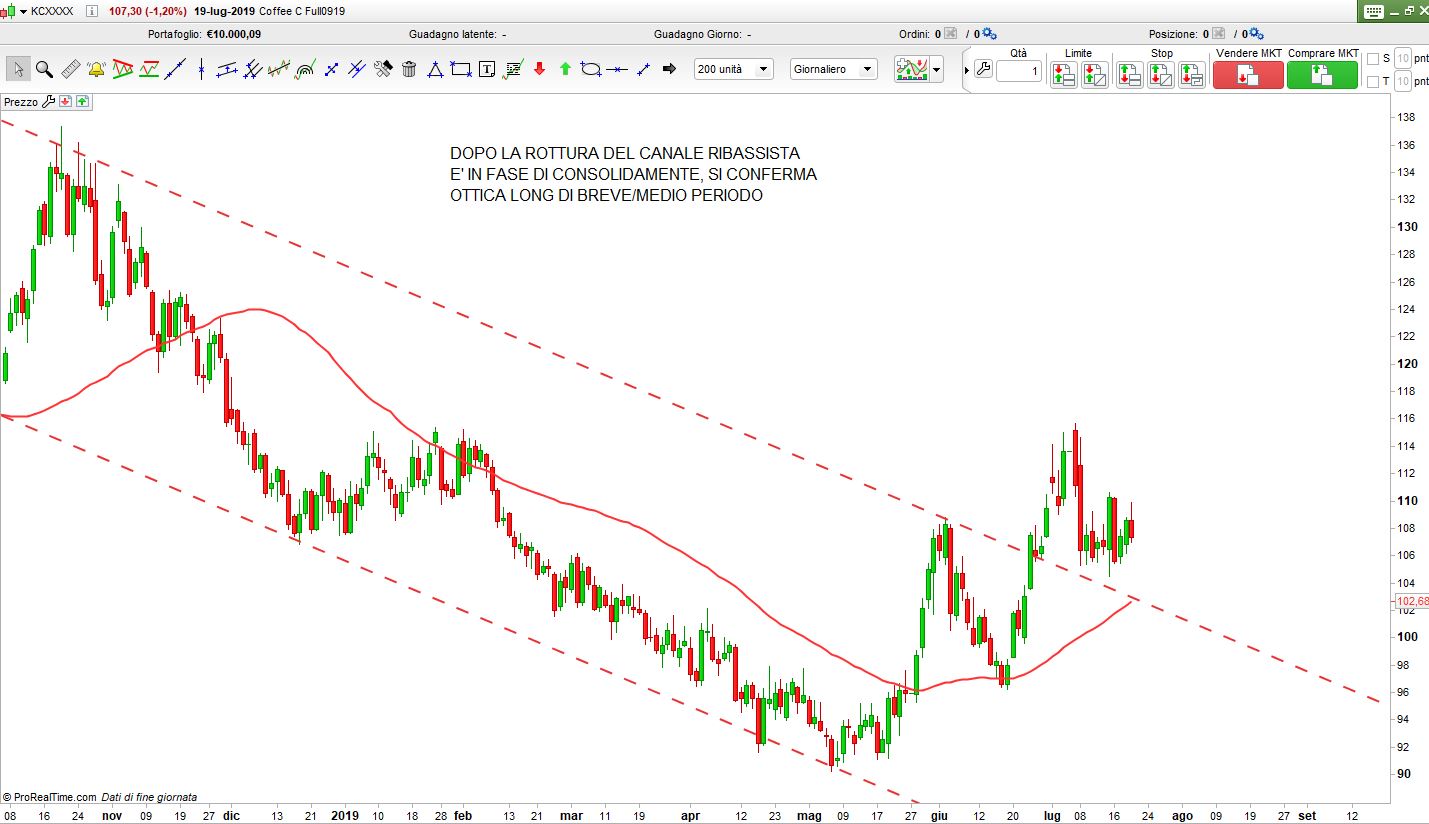Image resolution: width=1429 pixels, height=824 pixels.
Task: Select the text box annotation tool
Action: click(487, 69)
